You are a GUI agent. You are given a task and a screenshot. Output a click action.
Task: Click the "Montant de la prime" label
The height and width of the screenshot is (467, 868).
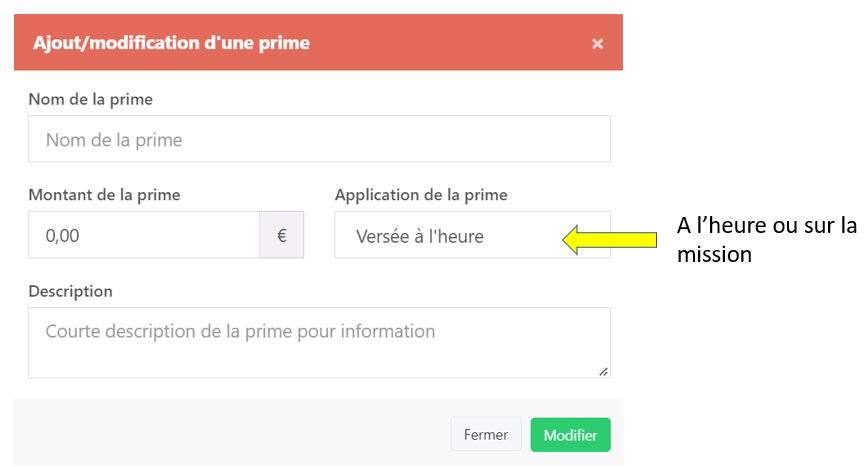point(104,195)
